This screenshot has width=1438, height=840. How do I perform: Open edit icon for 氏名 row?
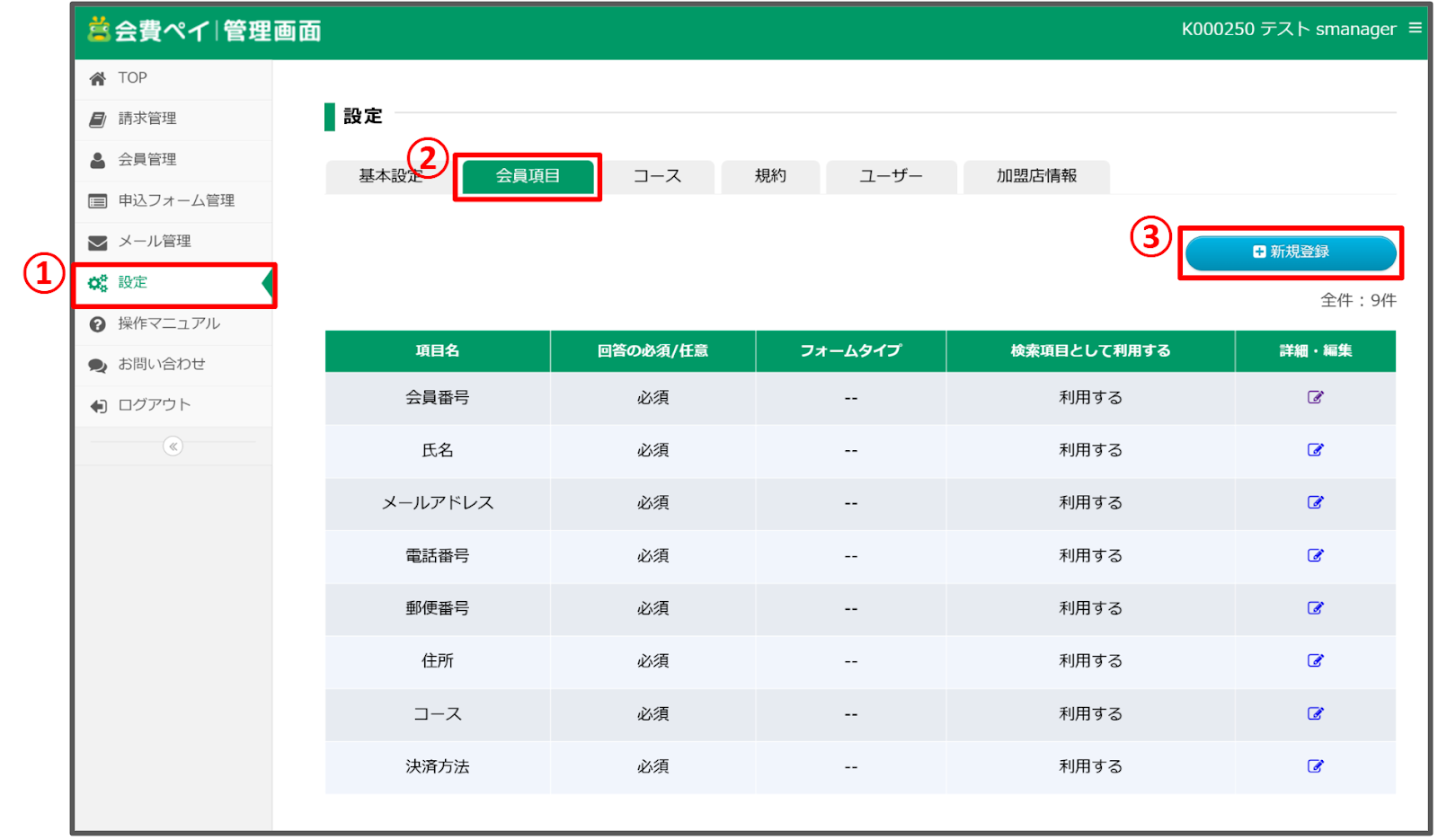coord(1315,450)
